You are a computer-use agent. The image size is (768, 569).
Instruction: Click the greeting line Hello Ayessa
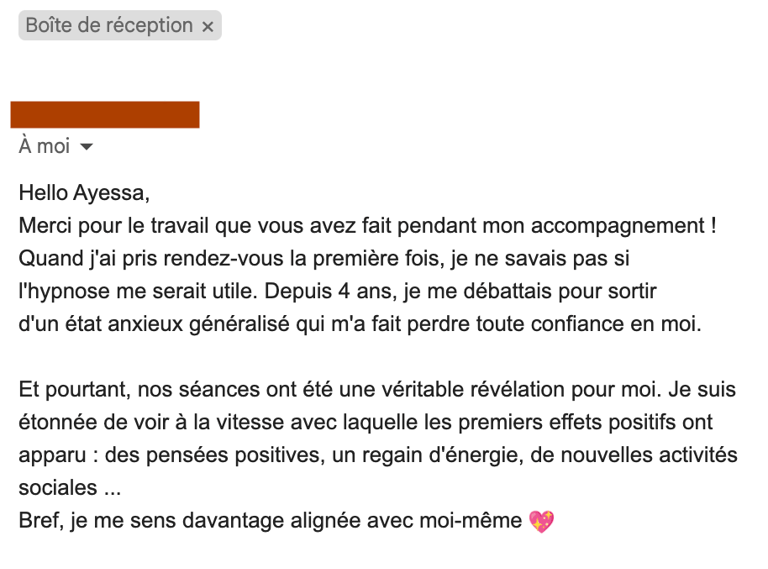pyautogui.click(x=84, y=193)
